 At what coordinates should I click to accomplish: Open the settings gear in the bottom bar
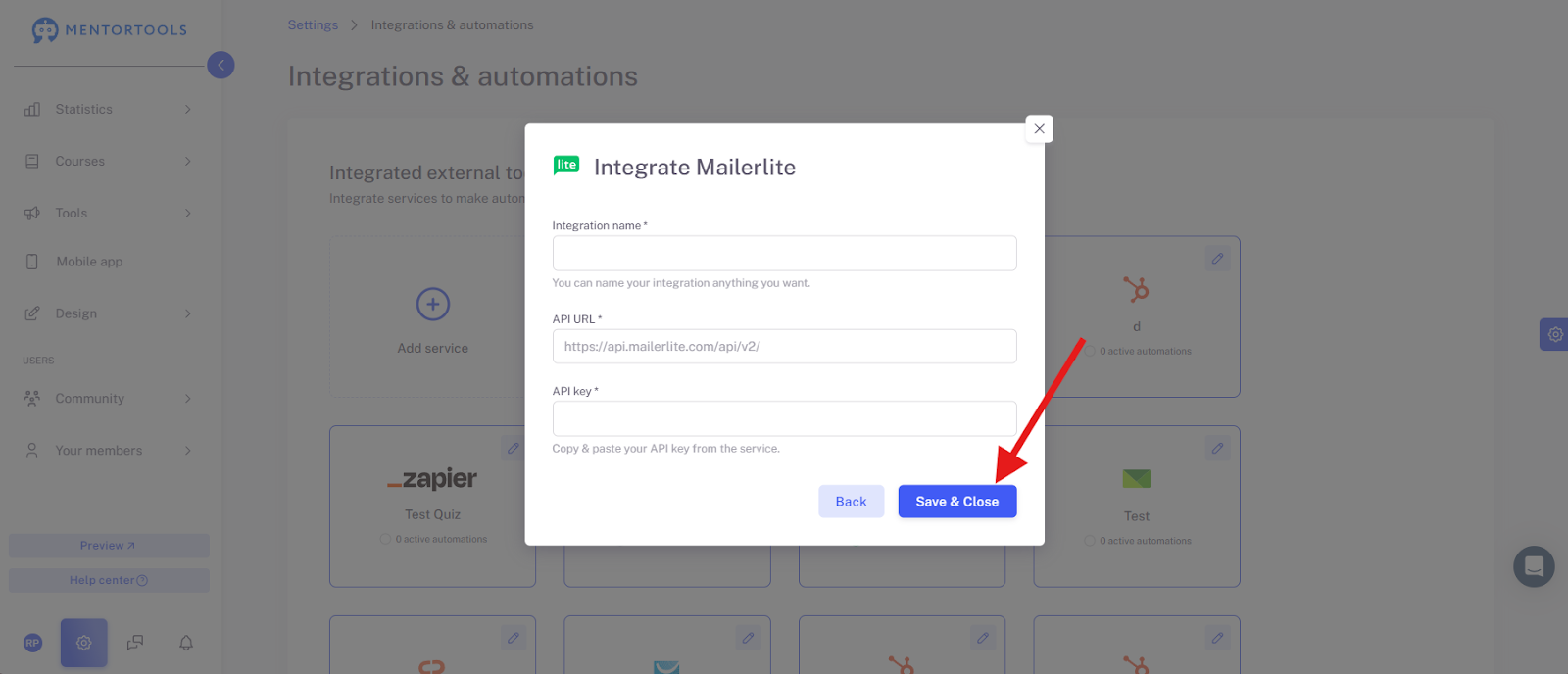point(84,643)
